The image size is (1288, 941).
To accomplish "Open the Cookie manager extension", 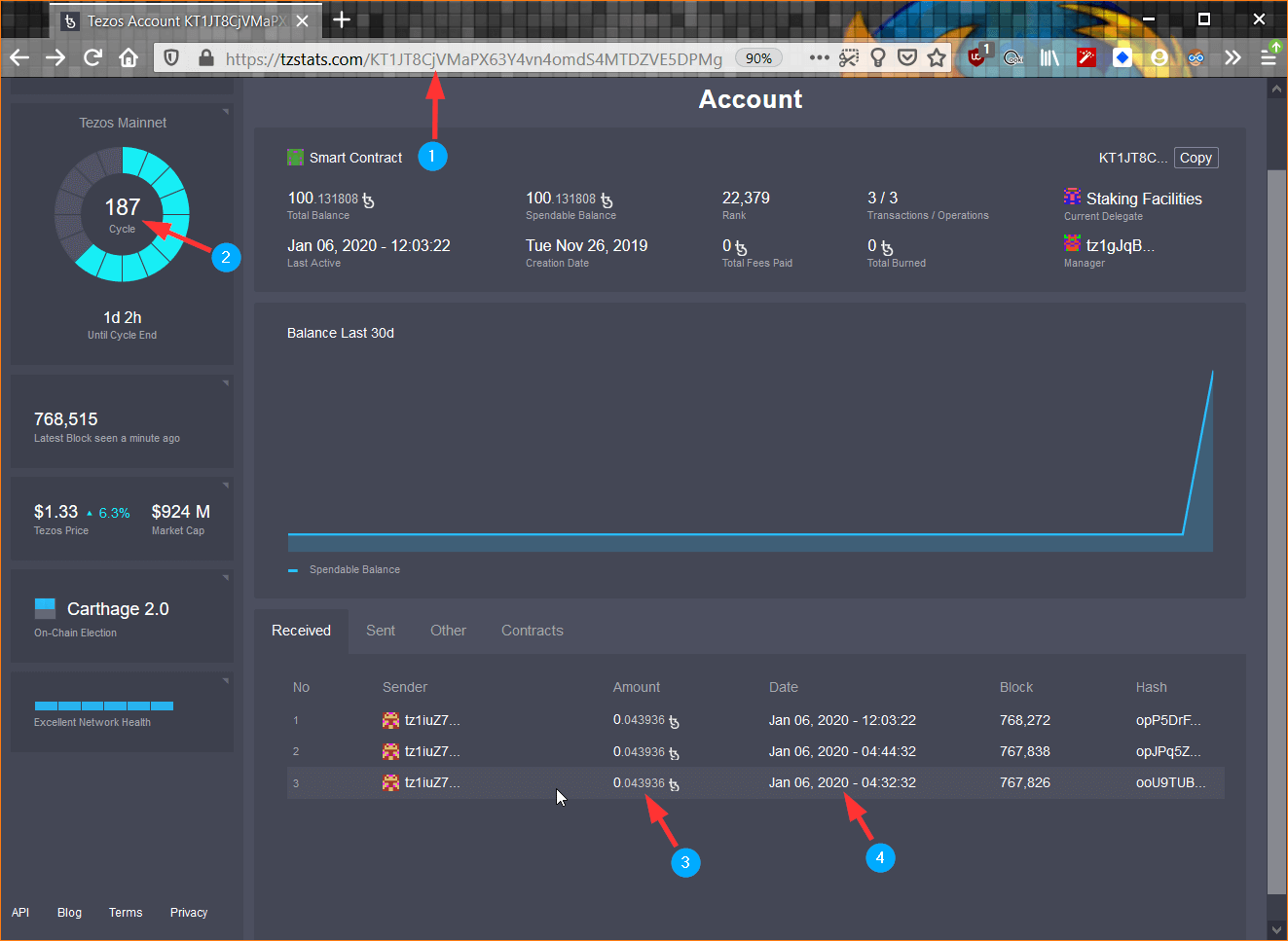I will click(1013, 58).
